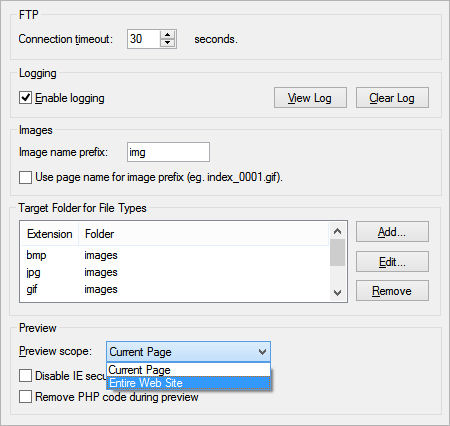Toggle the Disable IE security checkbox
This screenshot has width=450, height=426.
coord(26,376)
